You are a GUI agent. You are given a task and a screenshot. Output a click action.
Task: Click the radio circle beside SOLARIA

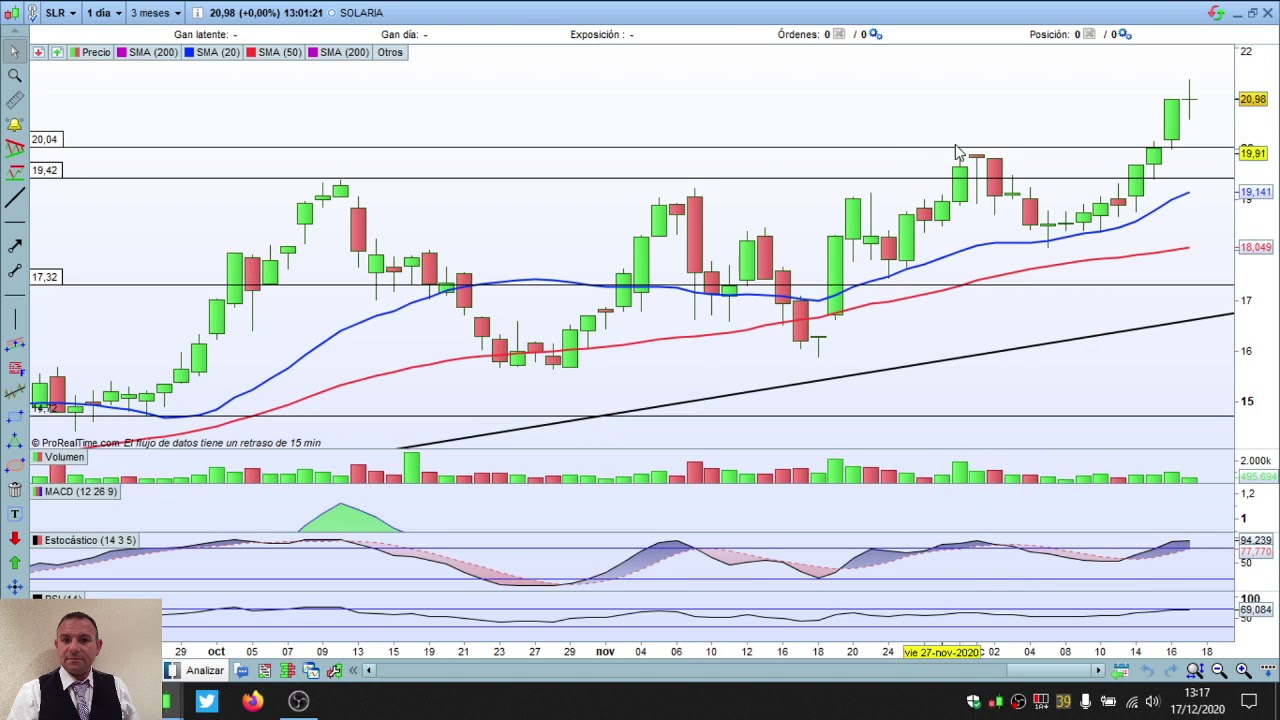click(331, 13)
